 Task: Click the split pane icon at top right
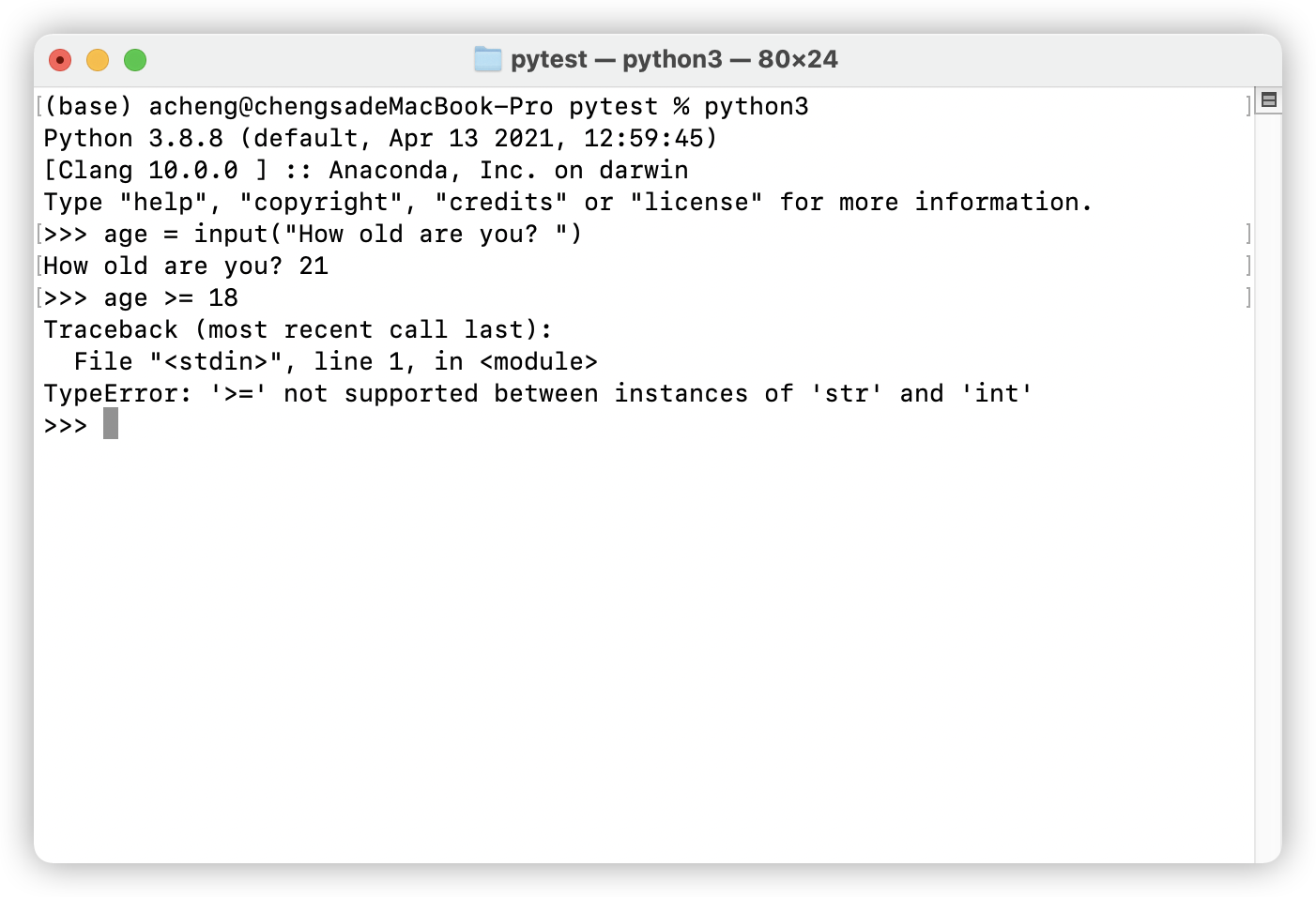point(1269,99)
